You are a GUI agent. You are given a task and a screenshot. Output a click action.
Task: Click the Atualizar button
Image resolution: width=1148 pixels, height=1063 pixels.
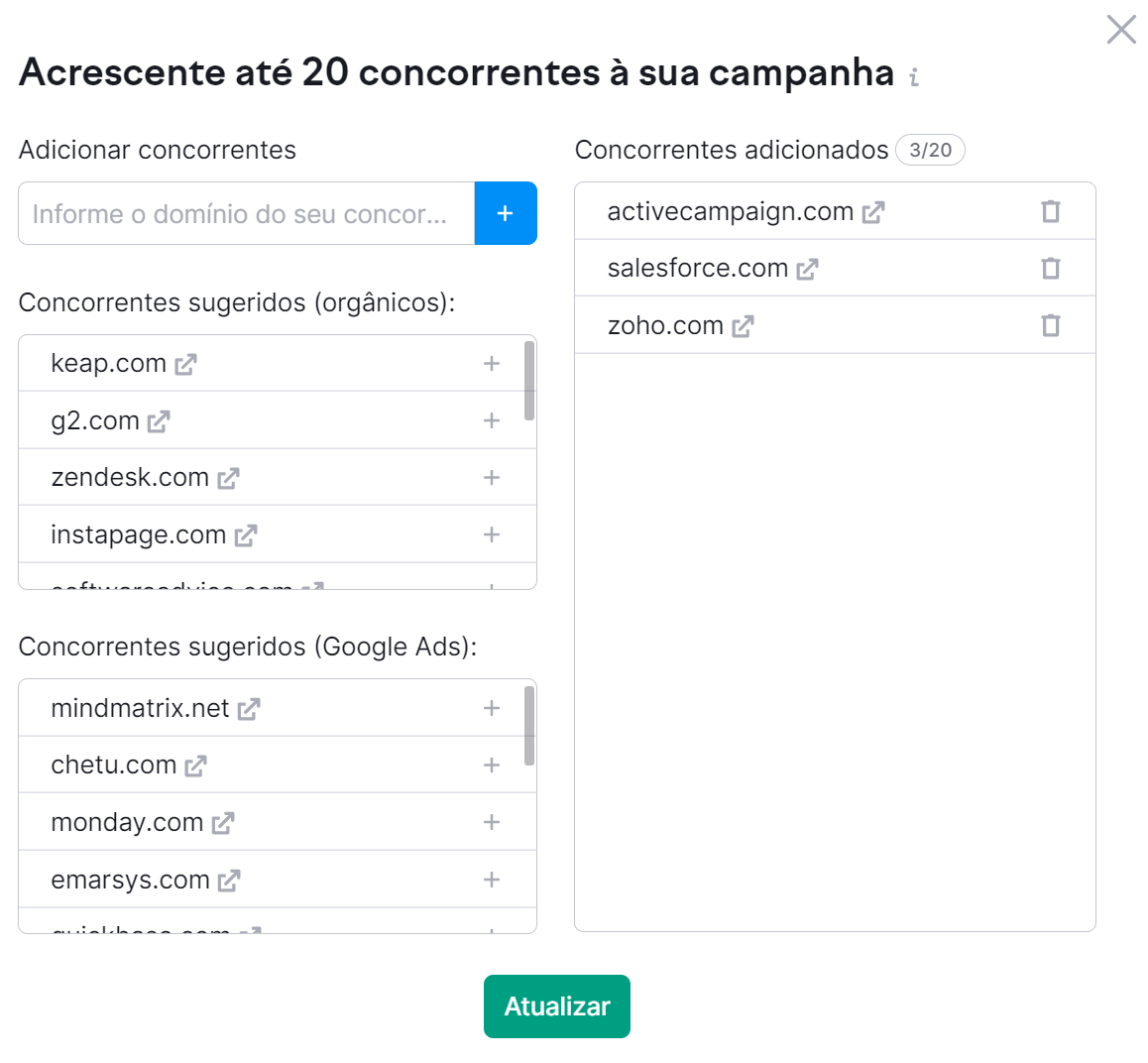(x=556, y=1005)
